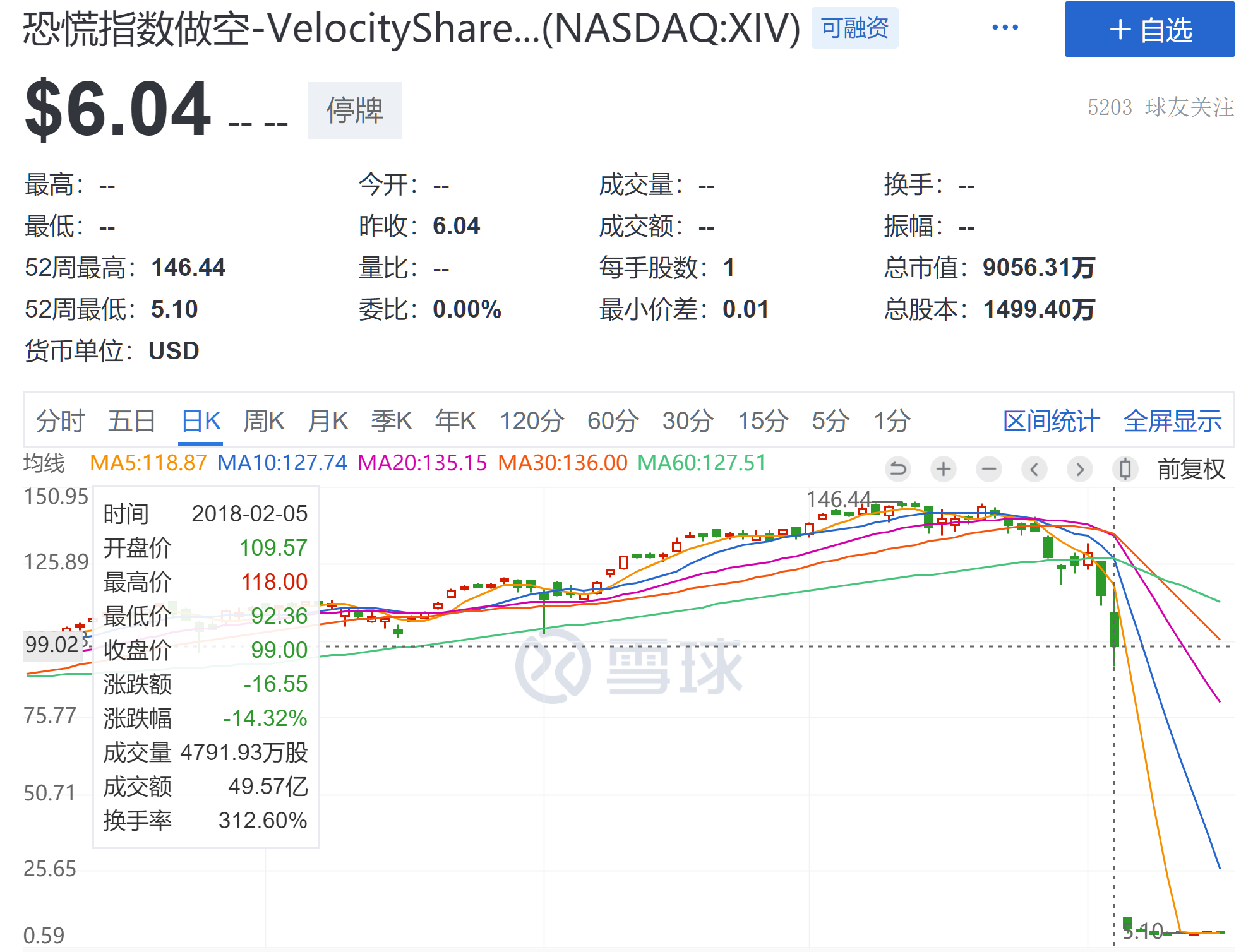Screen dimensions: 1253x952
Task: Toggle candlestick style icon
Action: coord(1125,469)
